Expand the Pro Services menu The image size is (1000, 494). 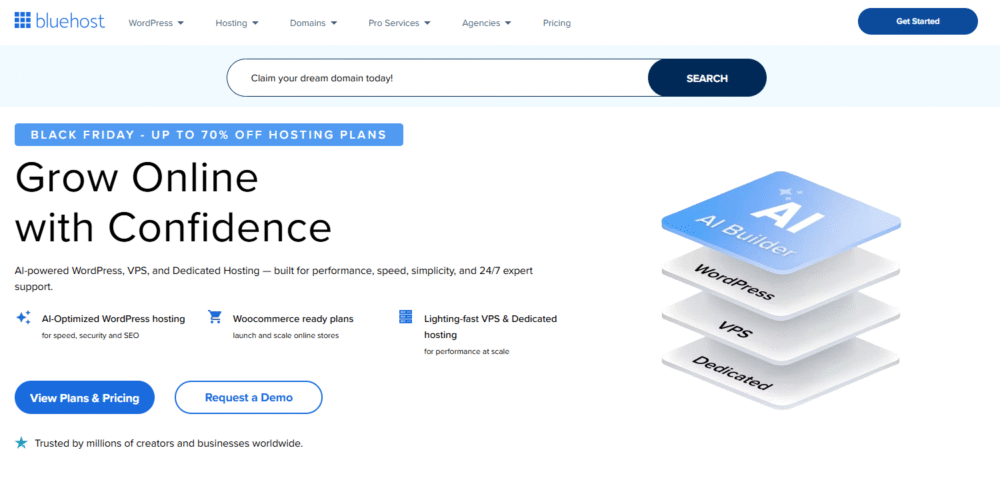pyautogui.click(x=400, y=23)
